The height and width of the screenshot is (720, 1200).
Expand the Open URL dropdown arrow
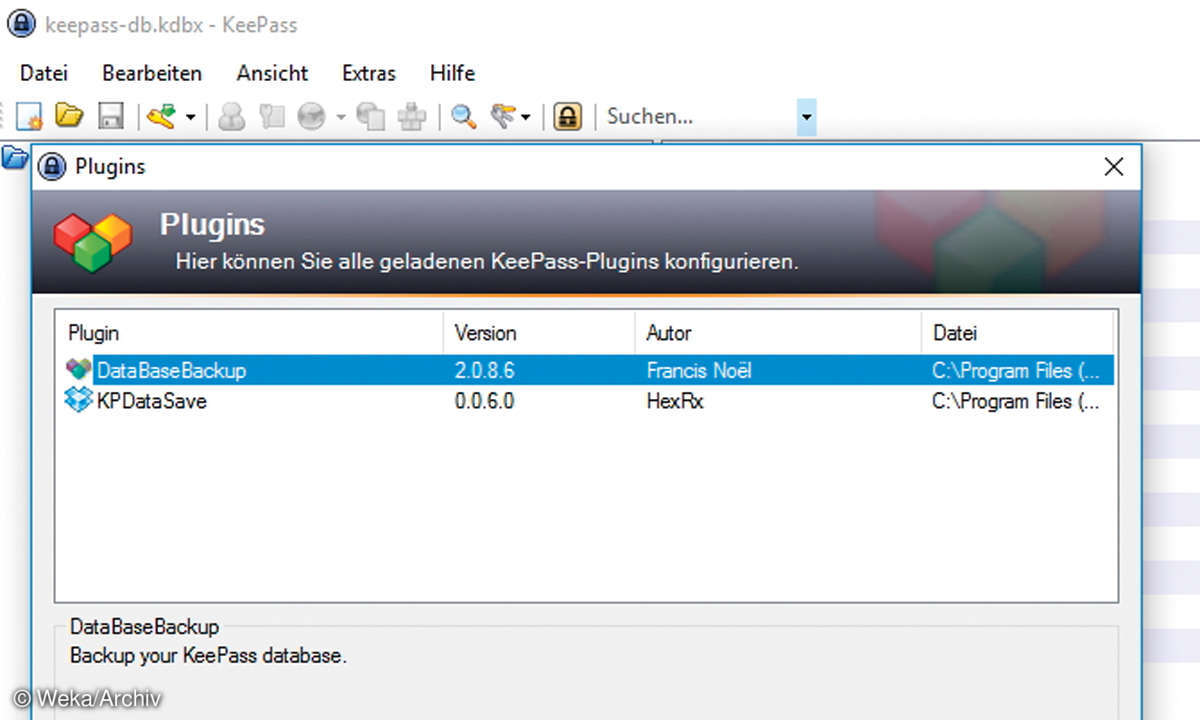[x=340, y=118]
